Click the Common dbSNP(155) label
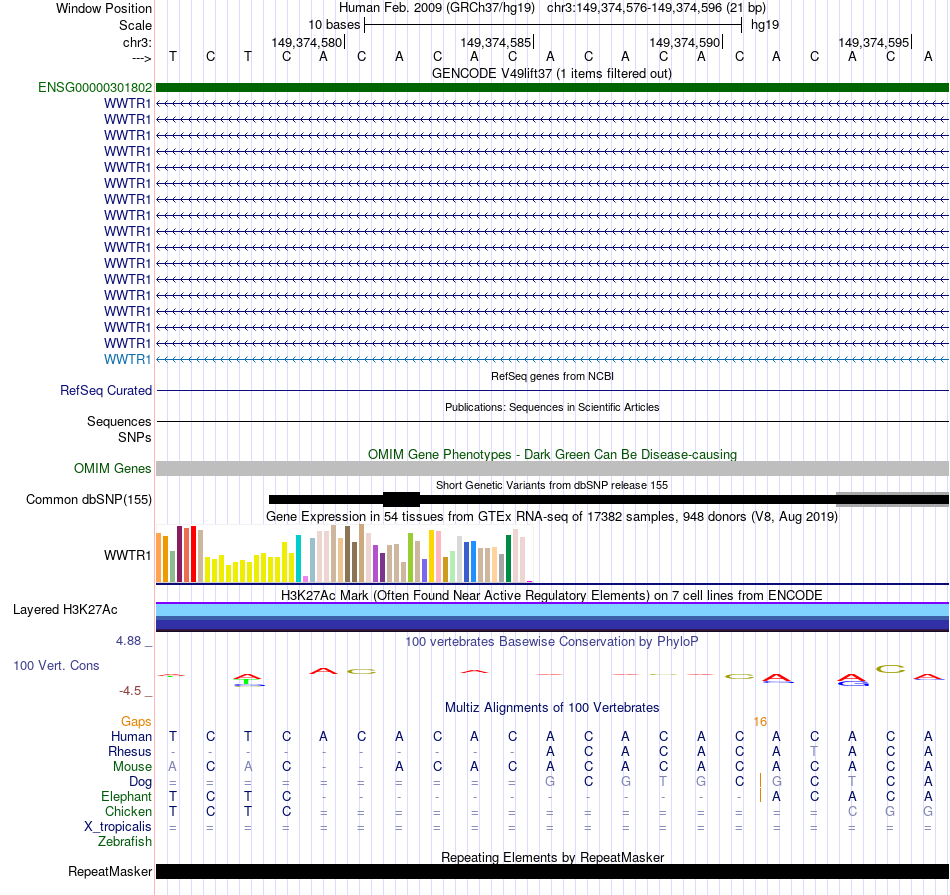This screenshot has height=895, width=950. 88,499
